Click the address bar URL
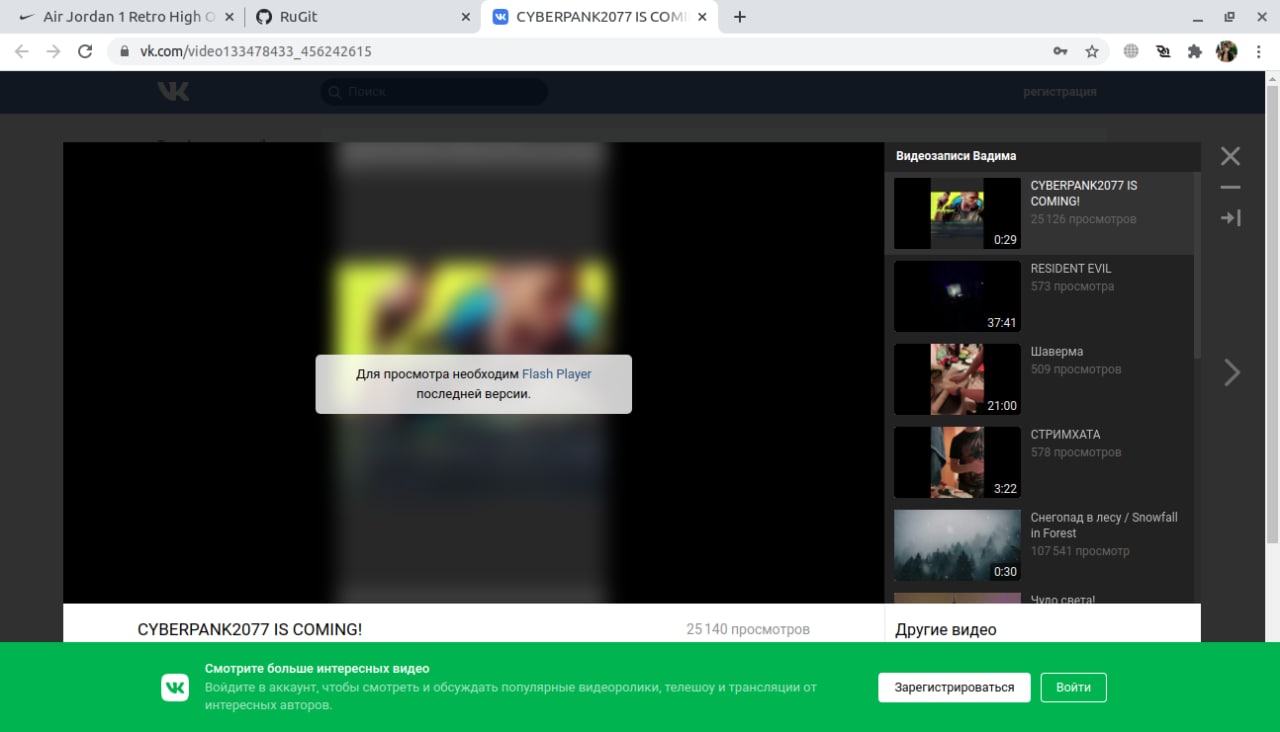 [256, 51]
